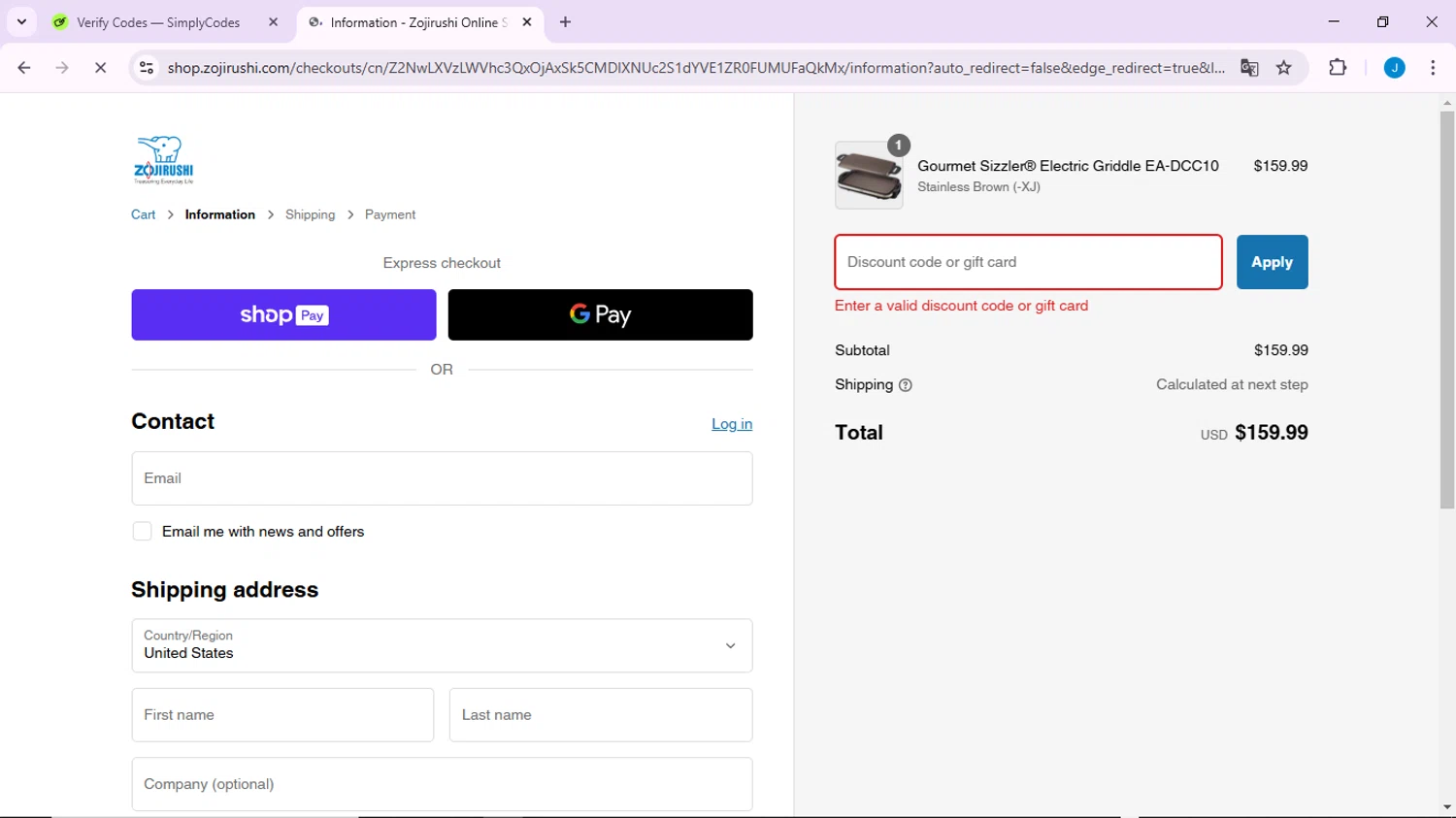Enable Email me with news and offers
Image resolution: width=1456 pixels, height=818 pixels.
pos(143,532)
